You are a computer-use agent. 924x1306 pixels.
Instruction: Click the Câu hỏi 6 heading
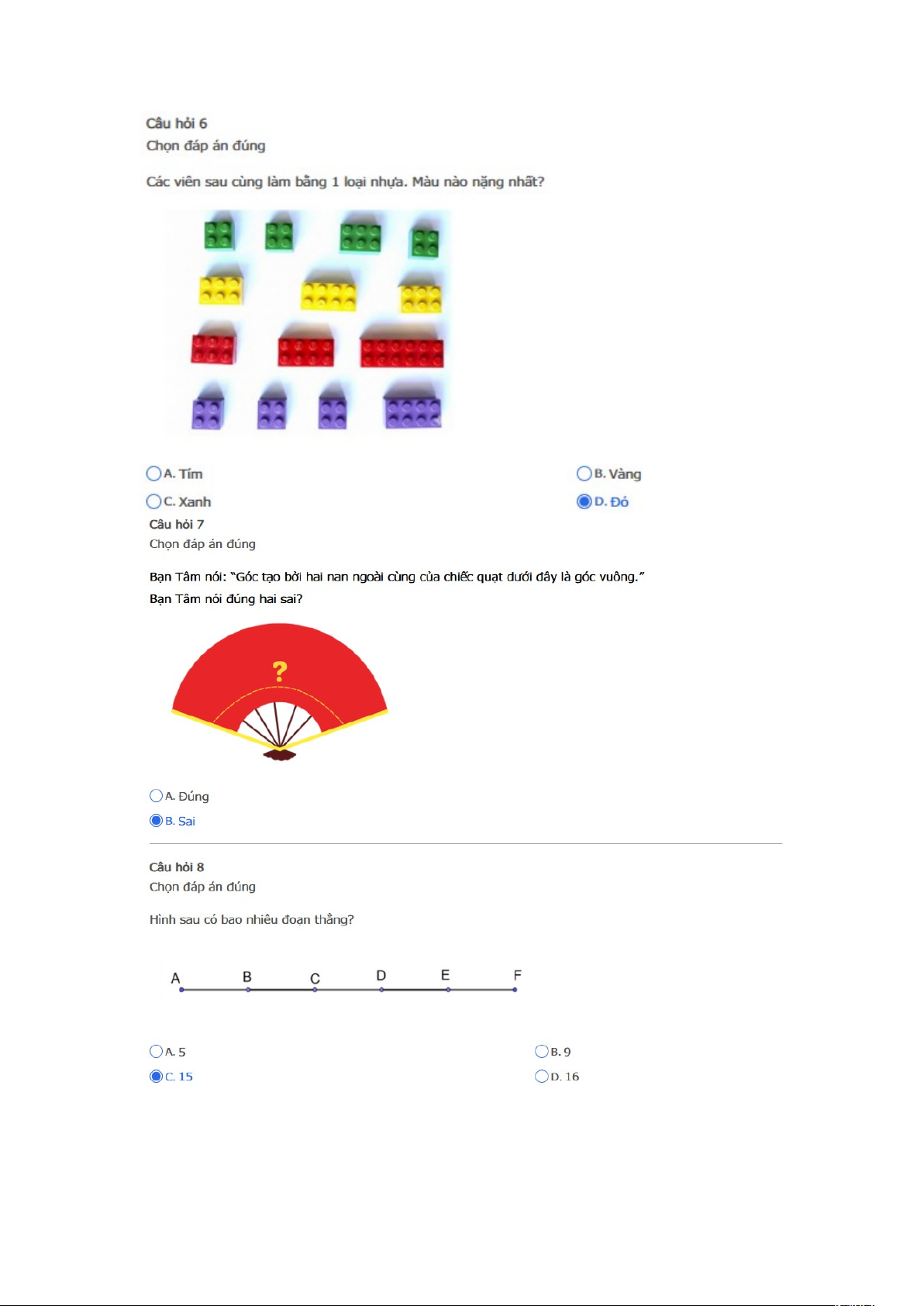tap(177, 123)
